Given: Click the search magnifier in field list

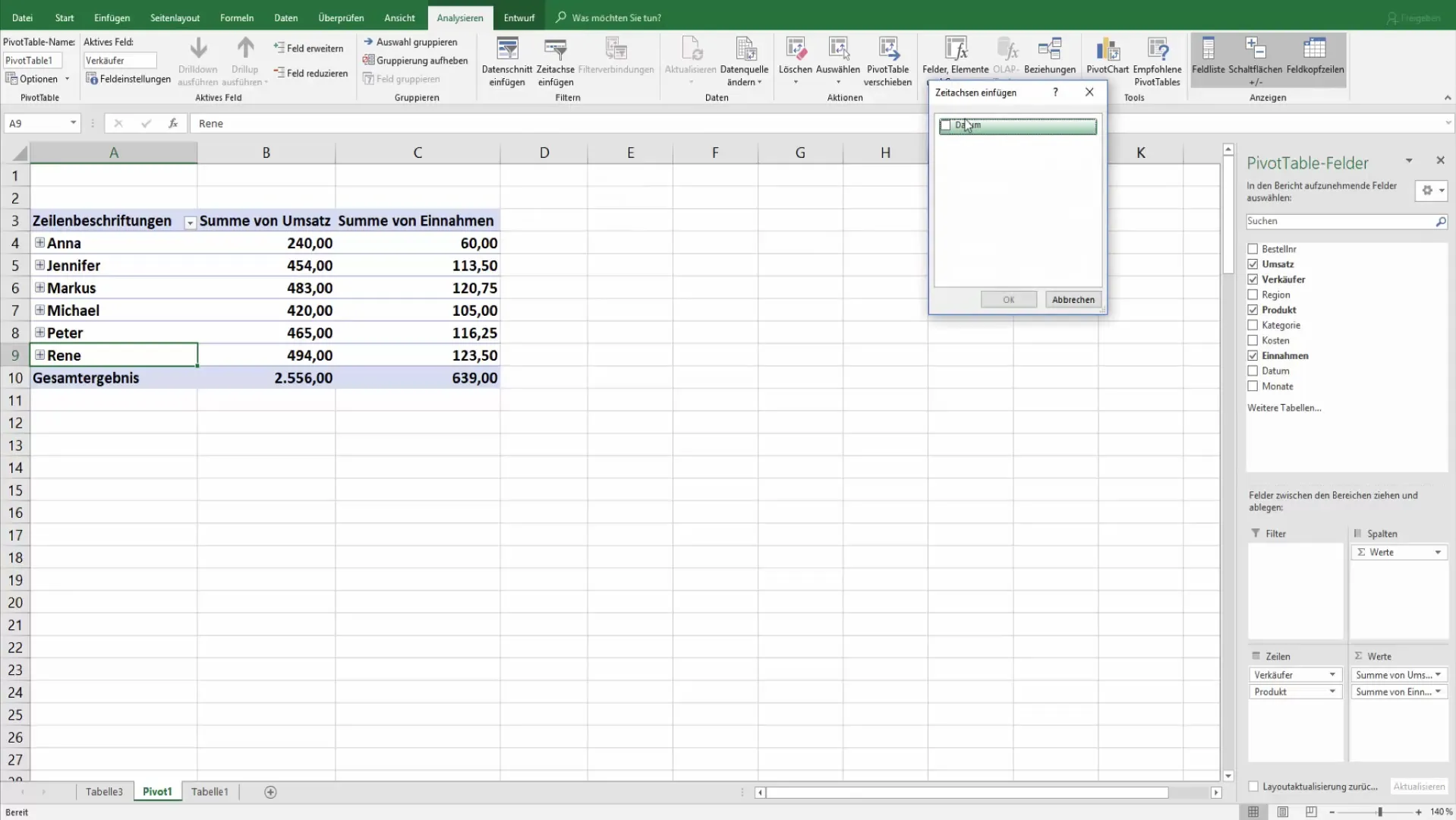Looking at the screenshot, I should 1440,221.
